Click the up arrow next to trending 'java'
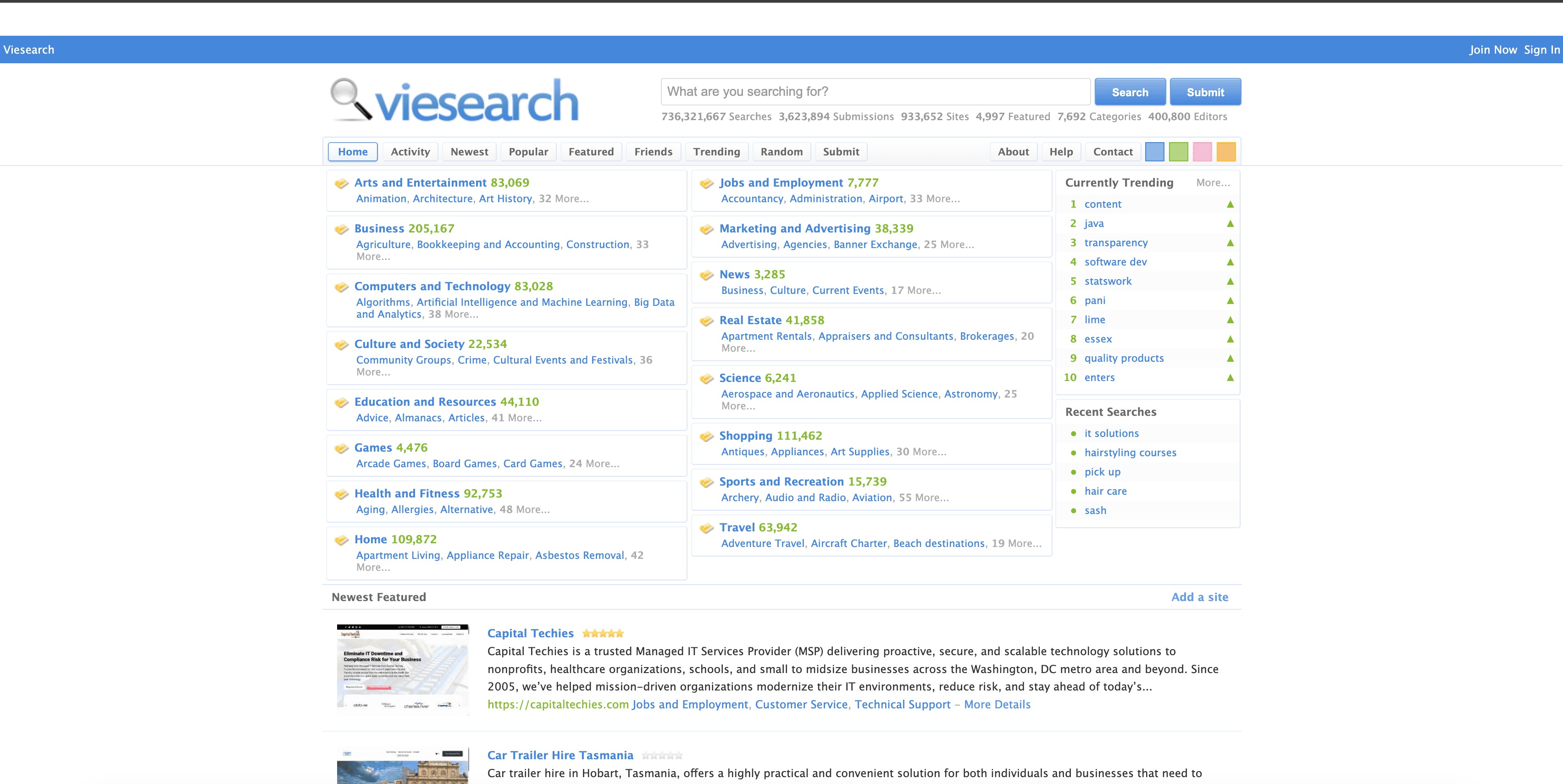Image resolution: width=1563 pixels, height=784 pixels. [1230, 224]
